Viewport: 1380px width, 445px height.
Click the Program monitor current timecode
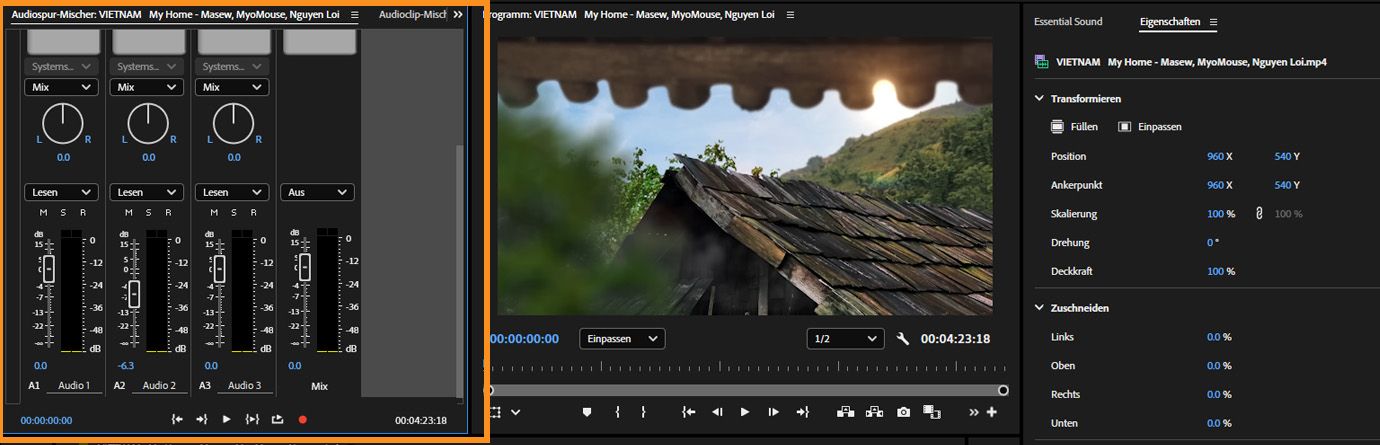coord(524,339)
